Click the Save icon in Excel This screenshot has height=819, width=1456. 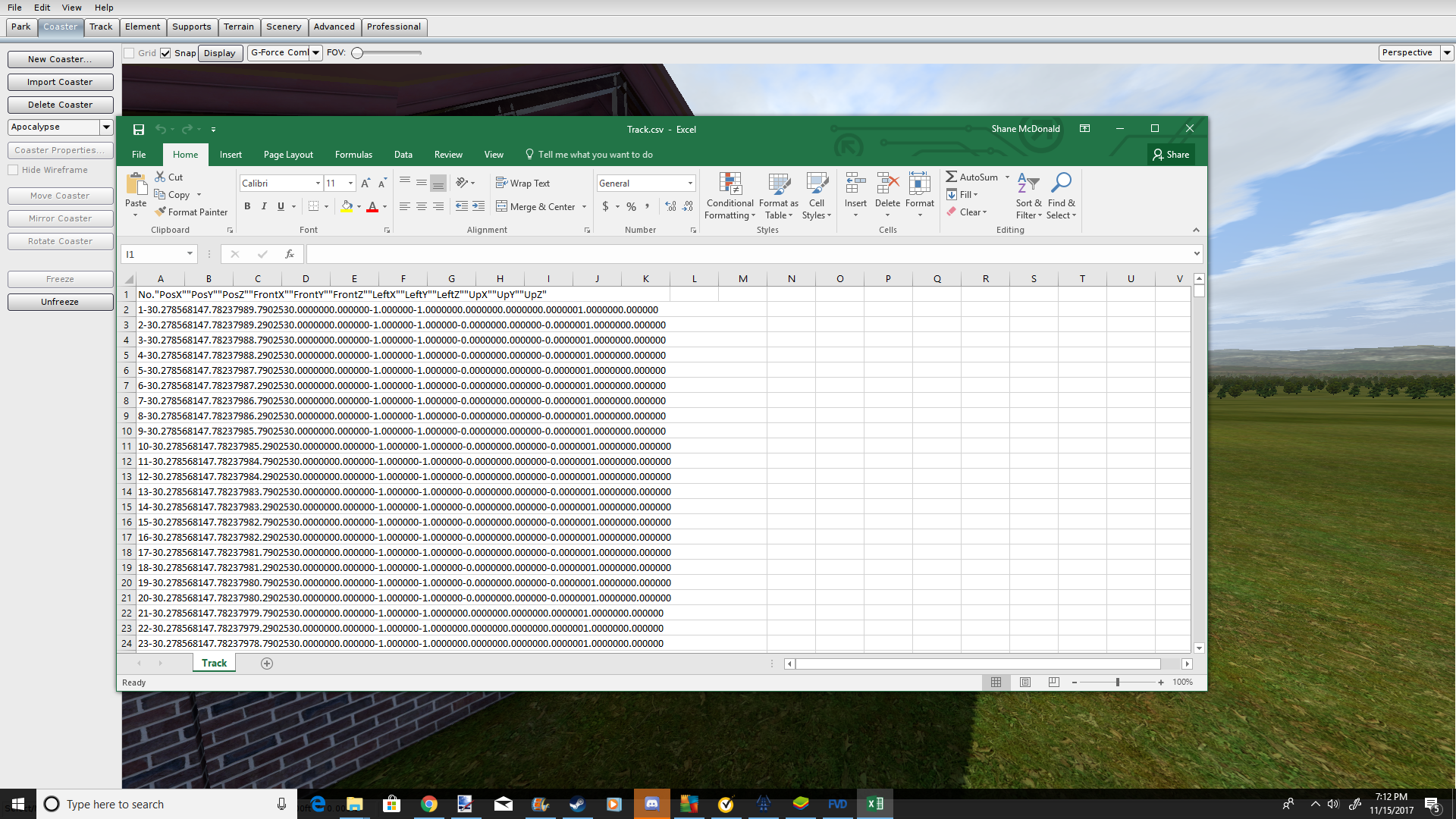point(138,130)
